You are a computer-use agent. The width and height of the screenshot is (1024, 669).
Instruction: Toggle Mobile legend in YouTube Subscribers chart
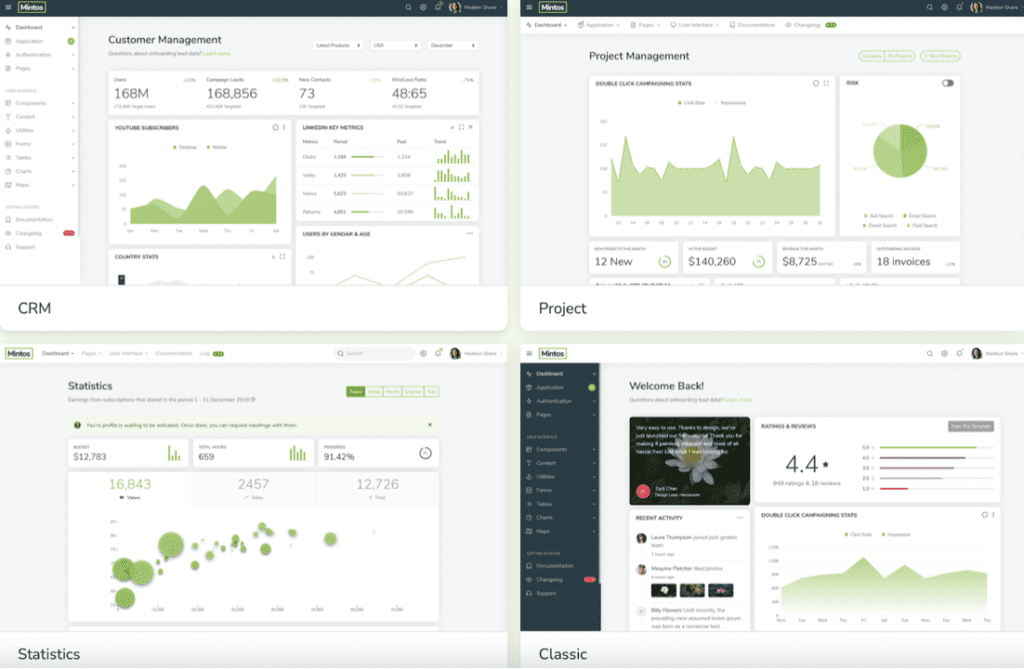point(217,147)
